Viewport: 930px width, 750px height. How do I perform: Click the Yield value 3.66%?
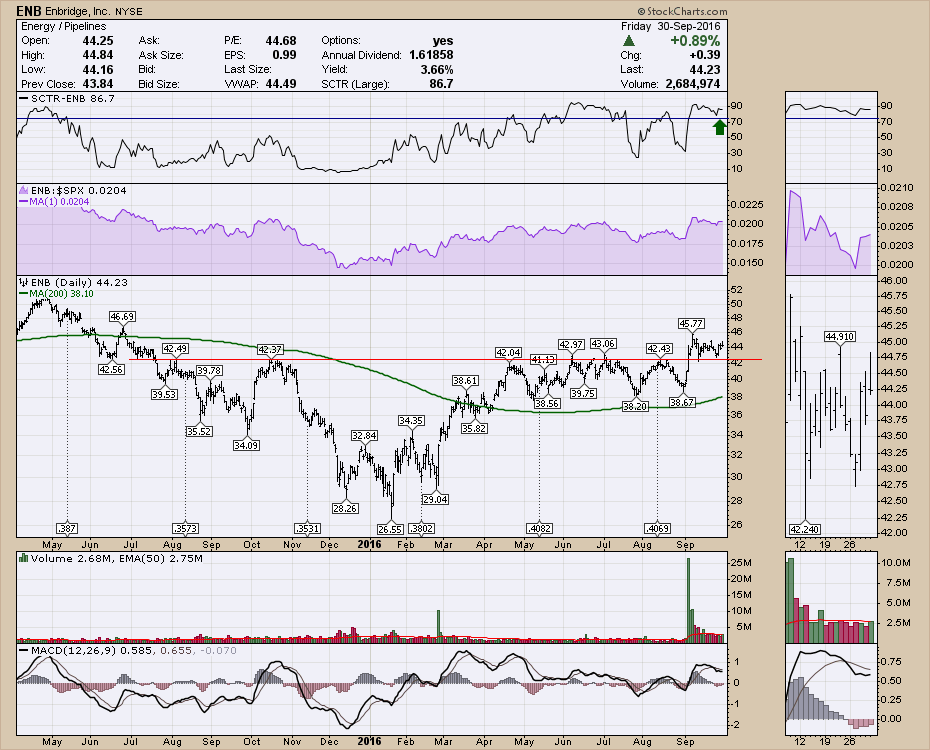pyautogui.click(x=437, y=69)
